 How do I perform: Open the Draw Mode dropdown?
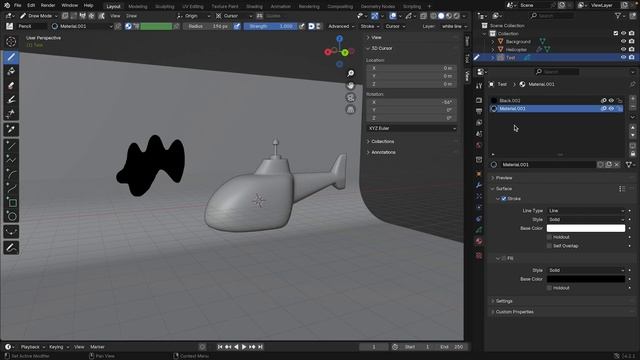[x=39, y=16]
